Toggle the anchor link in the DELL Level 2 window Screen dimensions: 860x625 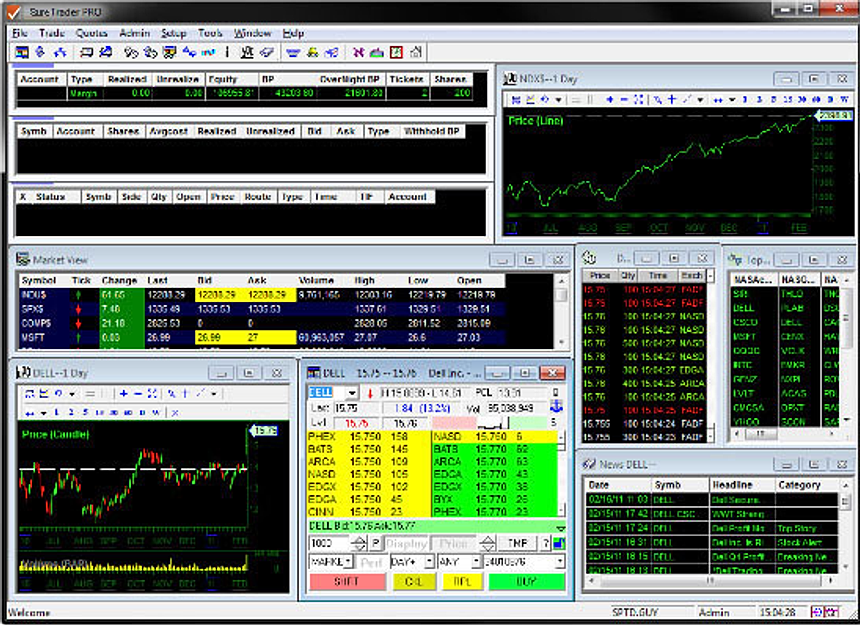point(556,407)
